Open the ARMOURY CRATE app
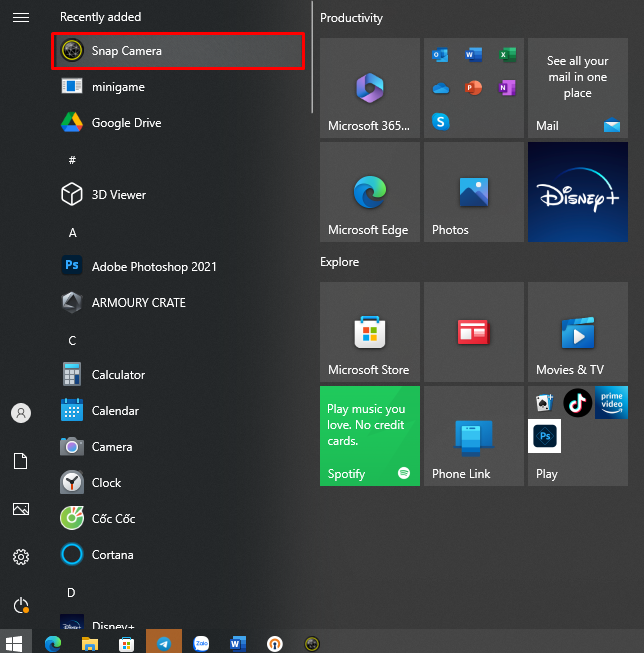The width and height of the screenshot is (644, 653). coord(178,302)
